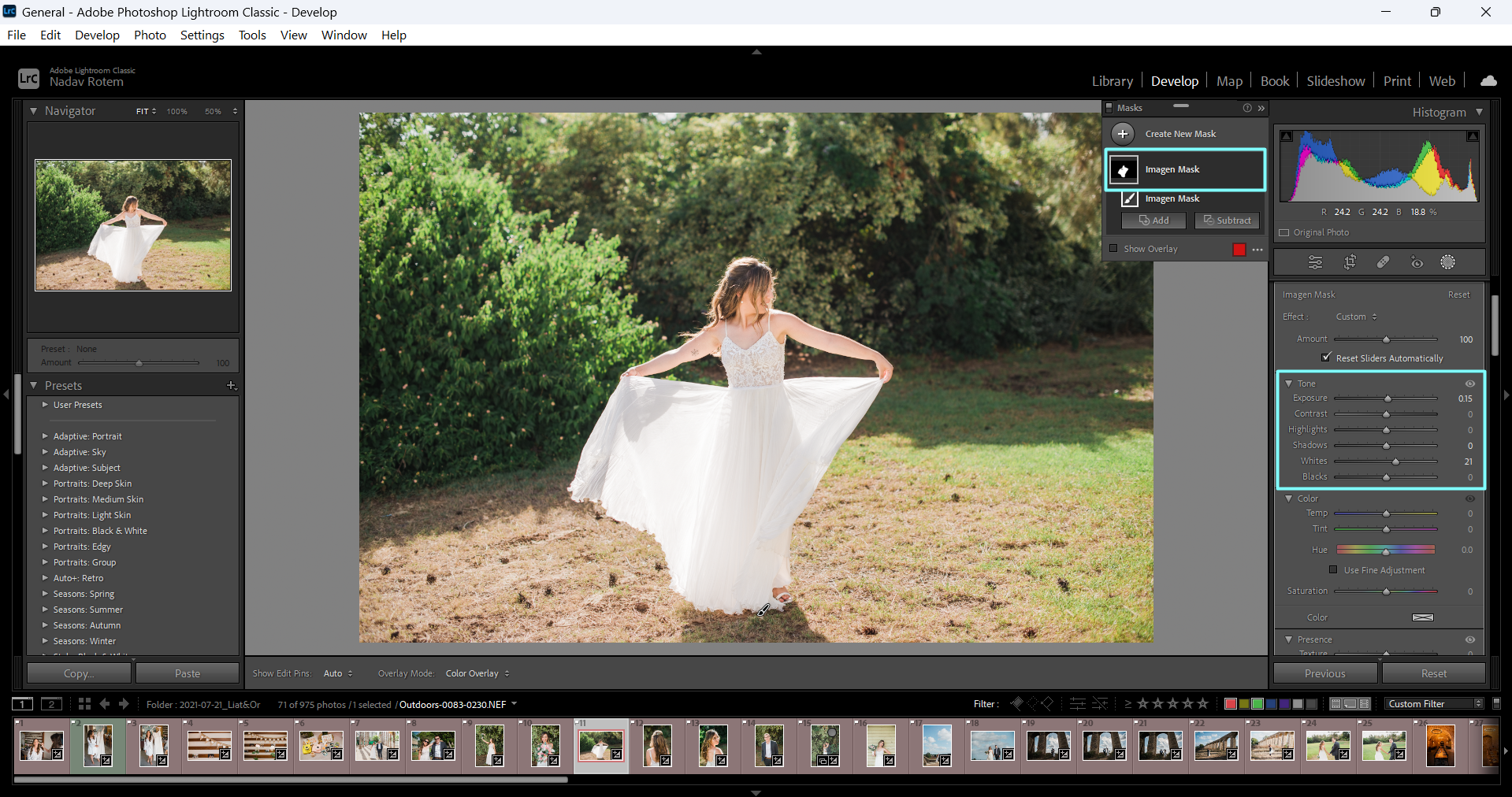Image resolution: width=1512 pixels, height=797 pixels.
Task: Click the plus Create New Mask icon
Action: (1123, 134)
